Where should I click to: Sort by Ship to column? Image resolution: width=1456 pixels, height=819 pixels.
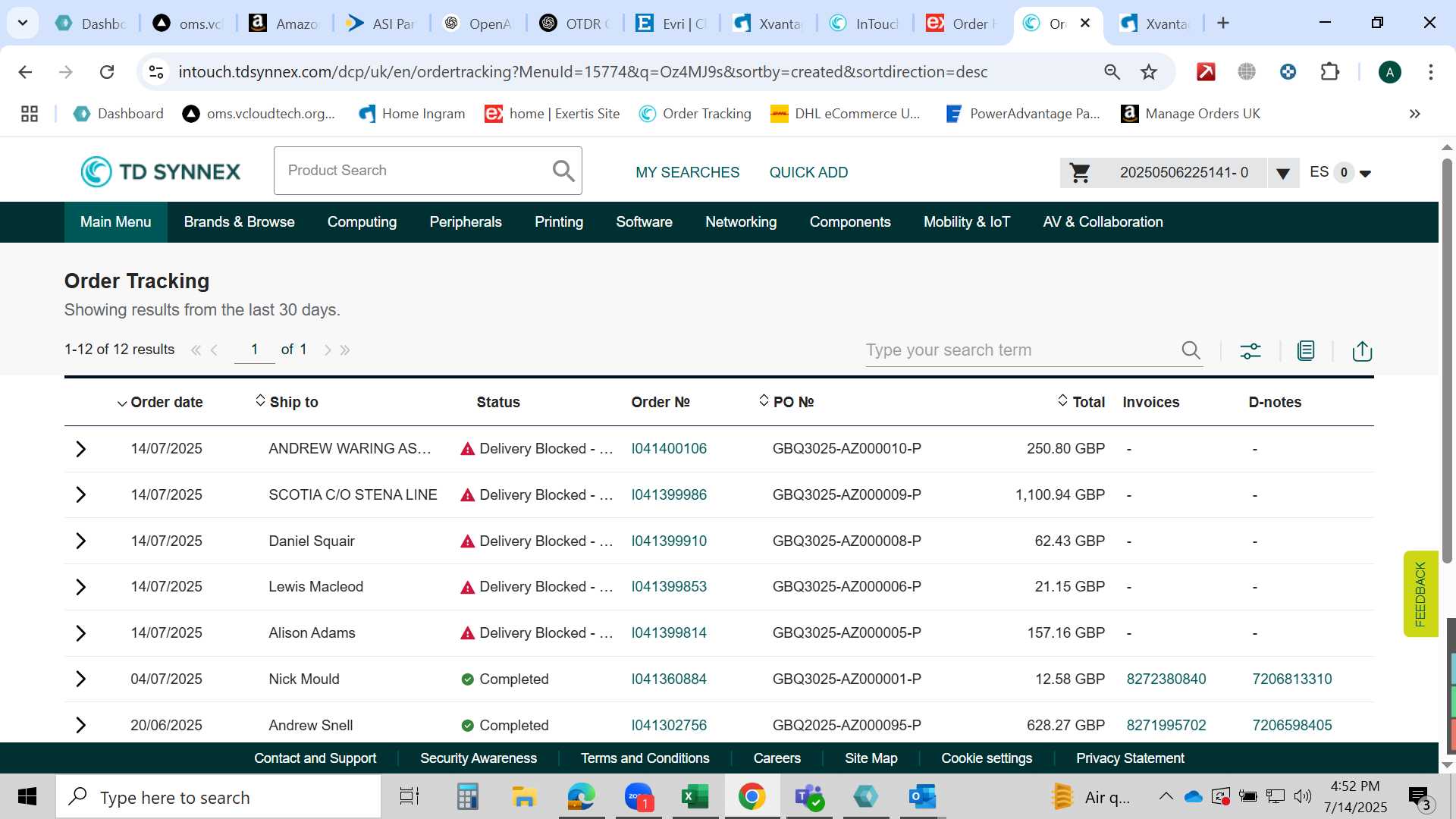pyautogui.click(x=287, y=402)
